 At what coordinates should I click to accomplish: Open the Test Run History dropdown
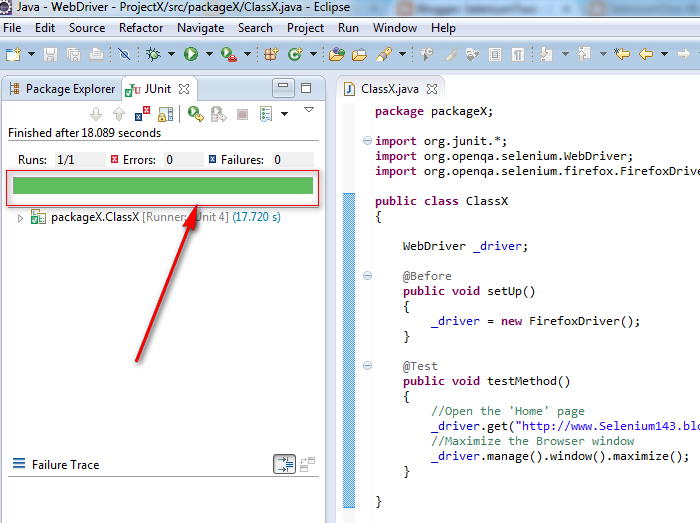pyautogui.click(x=284, y=114)
